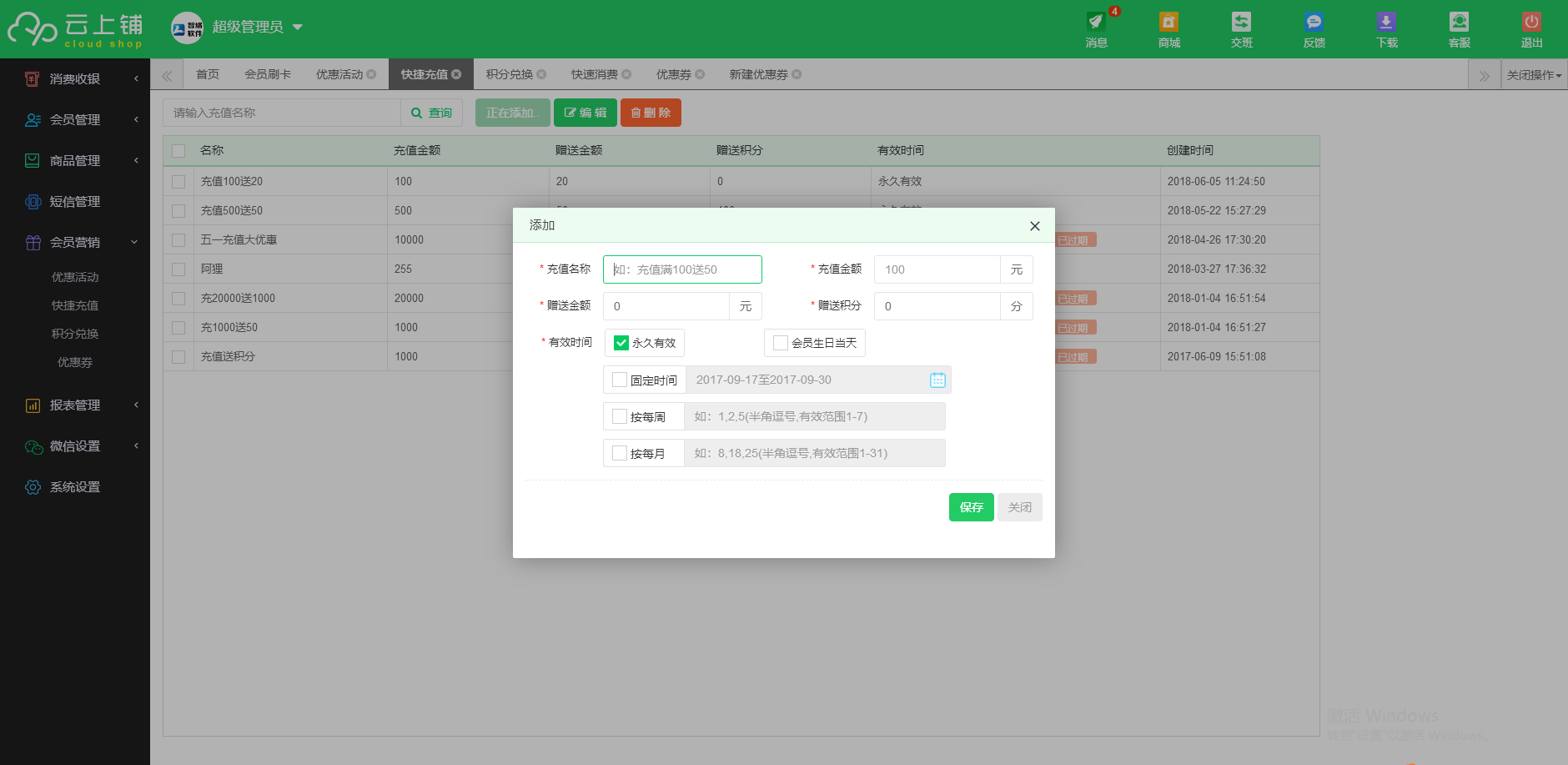Click the super admin avatar icon
Image resolution: width=1568 pixels, height=765 pixels.
(187, 28)
